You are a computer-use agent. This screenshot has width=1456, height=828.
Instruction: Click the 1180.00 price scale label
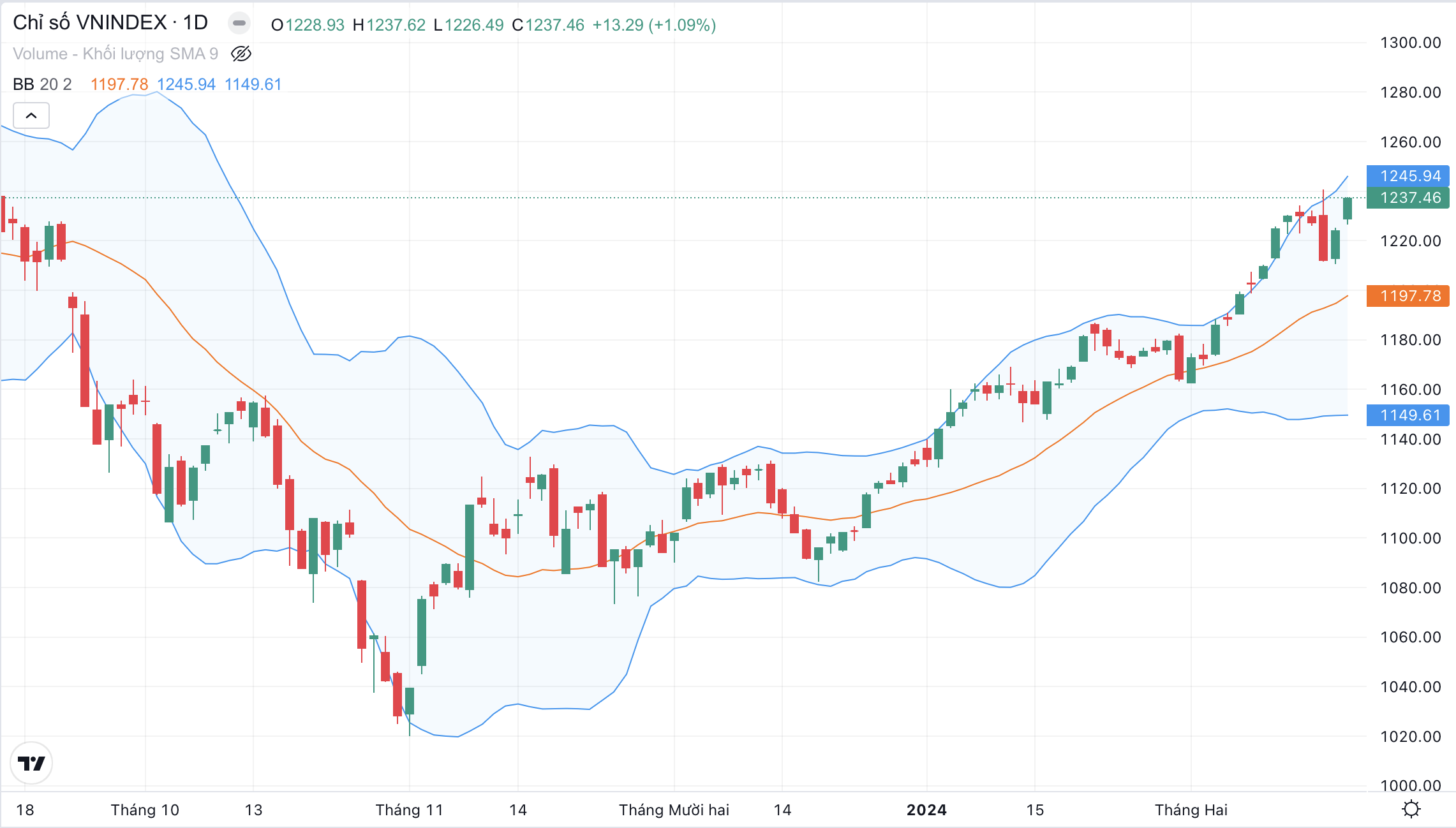[1411, 339]
